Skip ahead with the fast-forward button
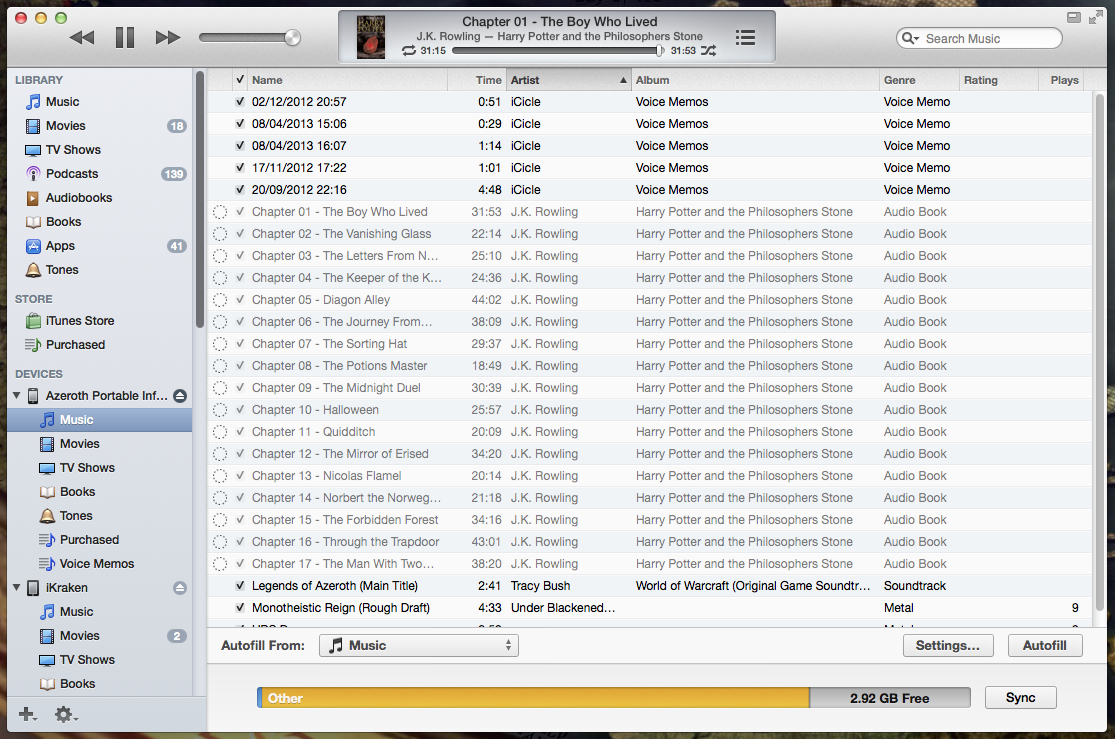The width and height of the screenshot is (1115, 739). (168, 38)
